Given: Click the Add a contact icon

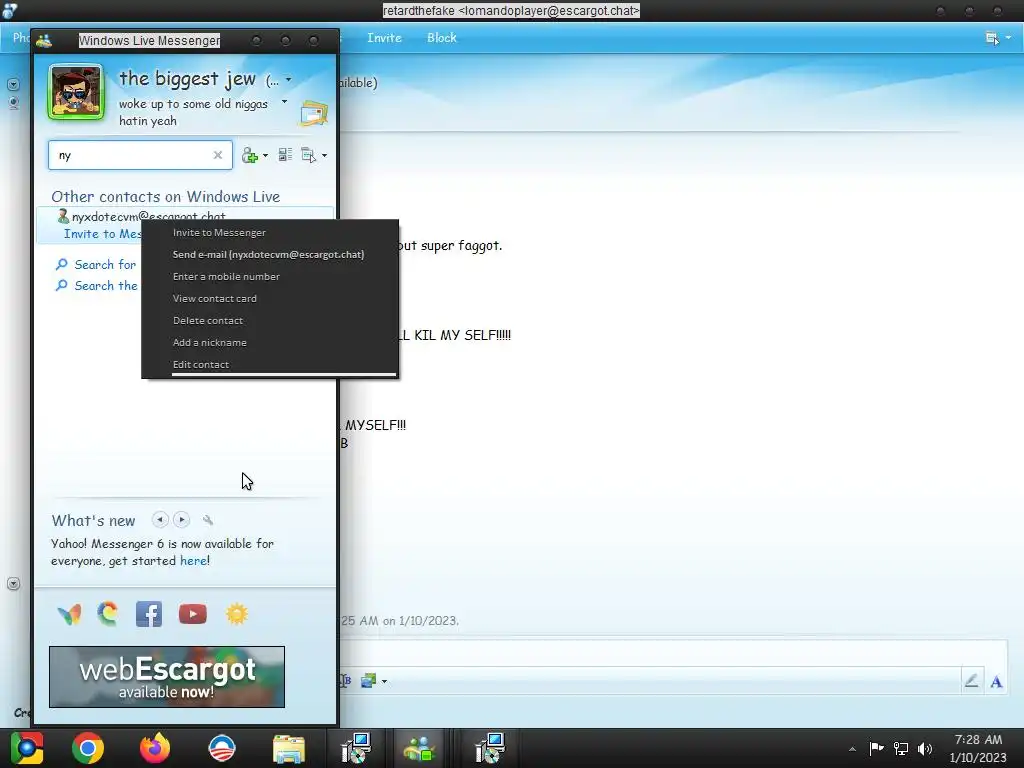Looking at the screenshot, I should pos(249,155).
